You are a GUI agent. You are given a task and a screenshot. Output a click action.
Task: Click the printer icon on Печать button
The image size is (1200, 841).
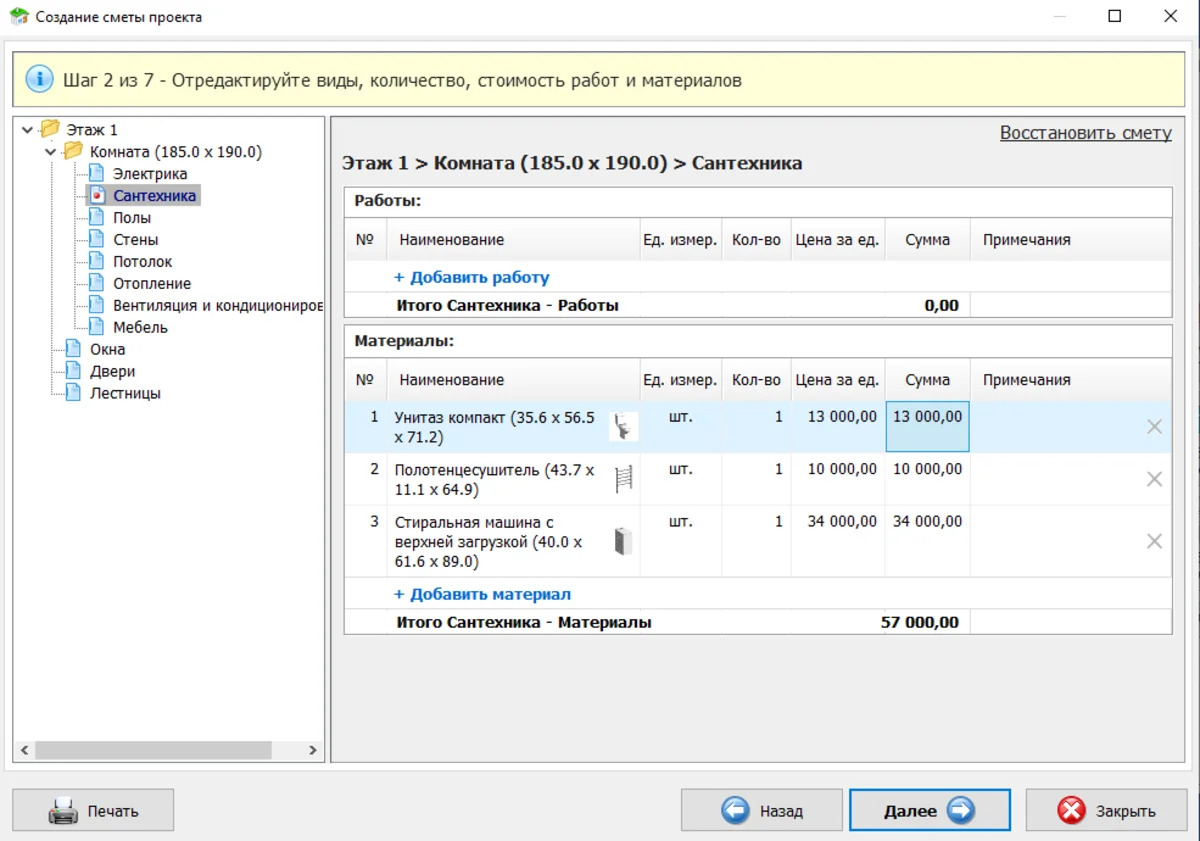coord(63,811)
